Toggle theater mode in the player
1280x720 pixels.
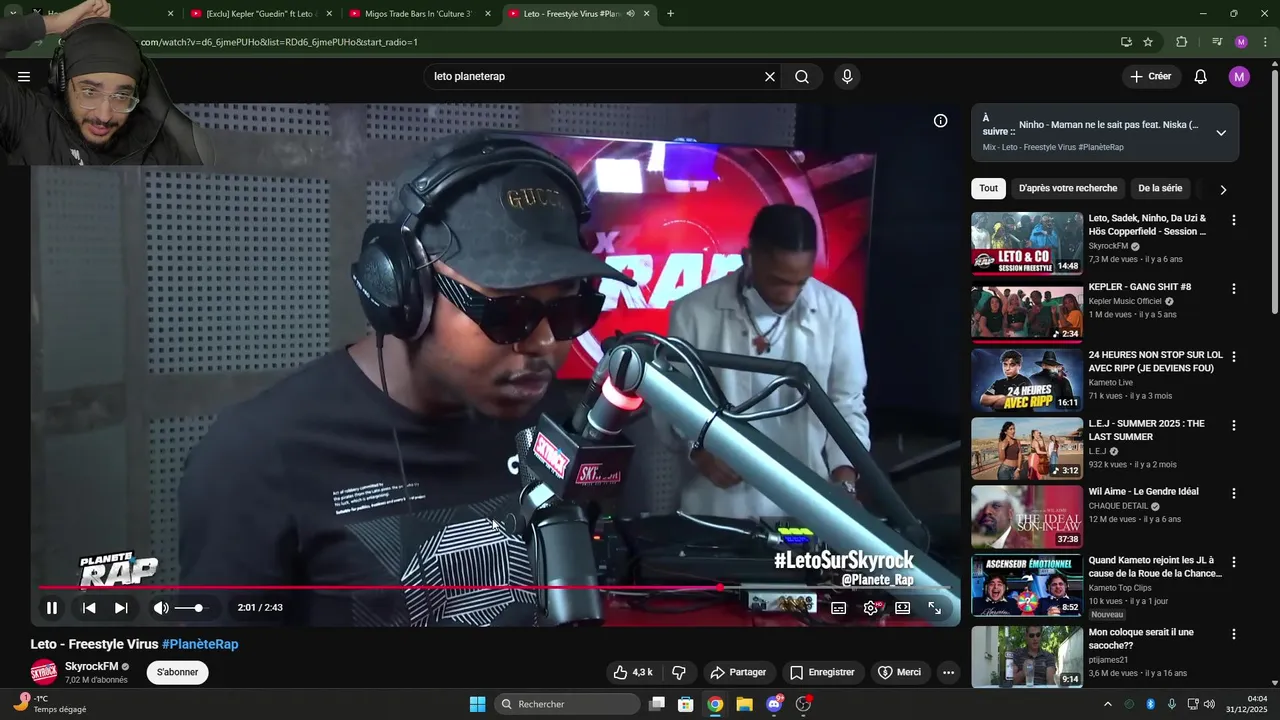(903, 608)
